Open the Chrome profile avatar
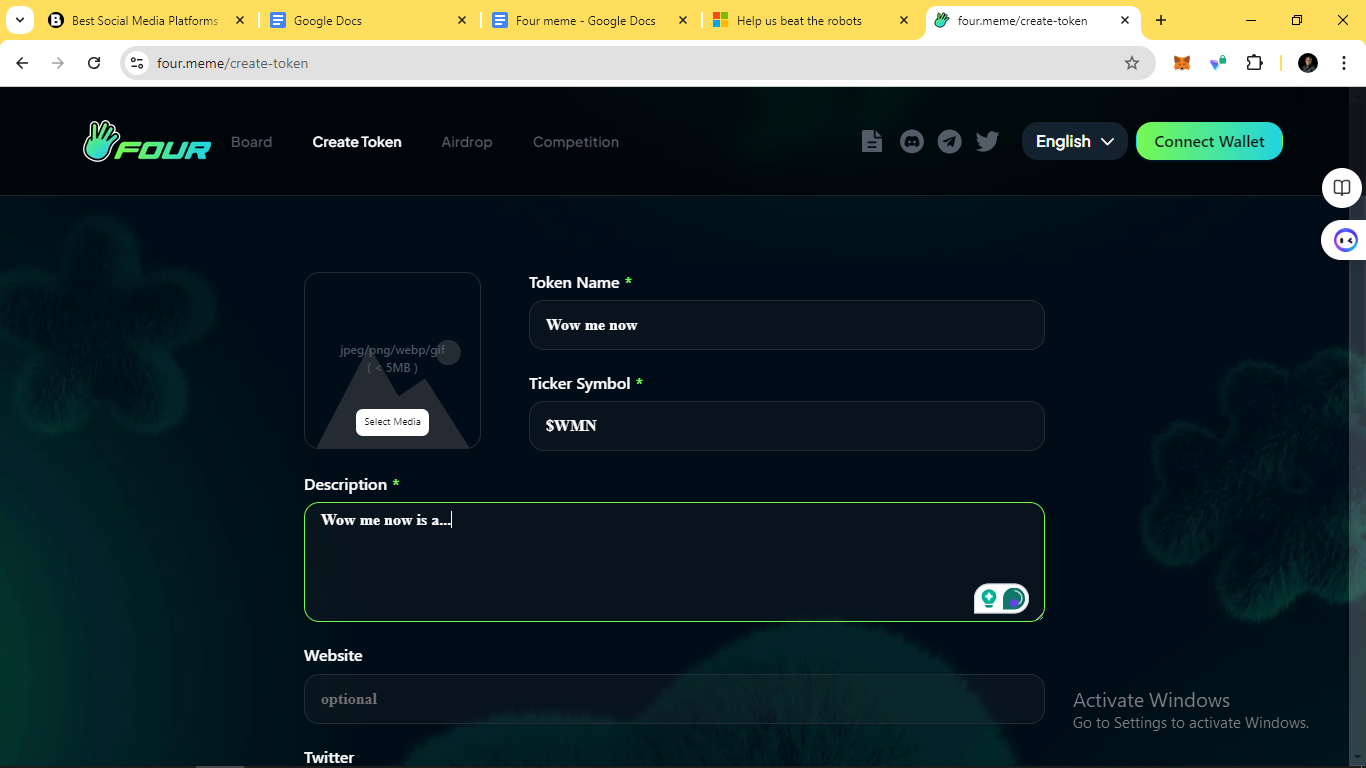 coord(1308,63)
